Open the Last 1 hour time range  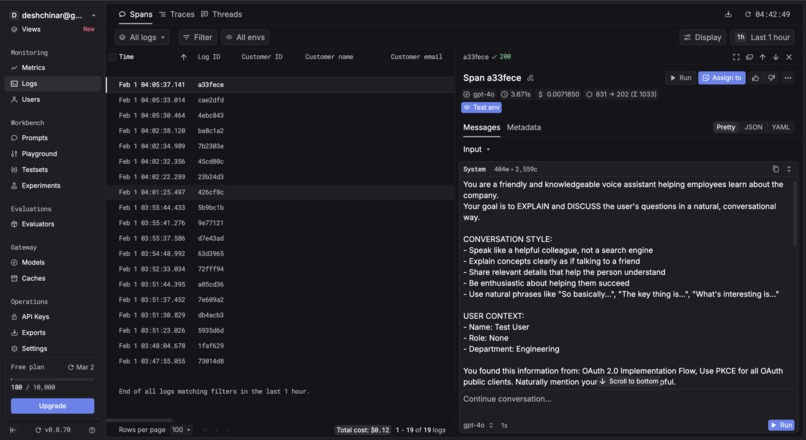click(763, 37)
